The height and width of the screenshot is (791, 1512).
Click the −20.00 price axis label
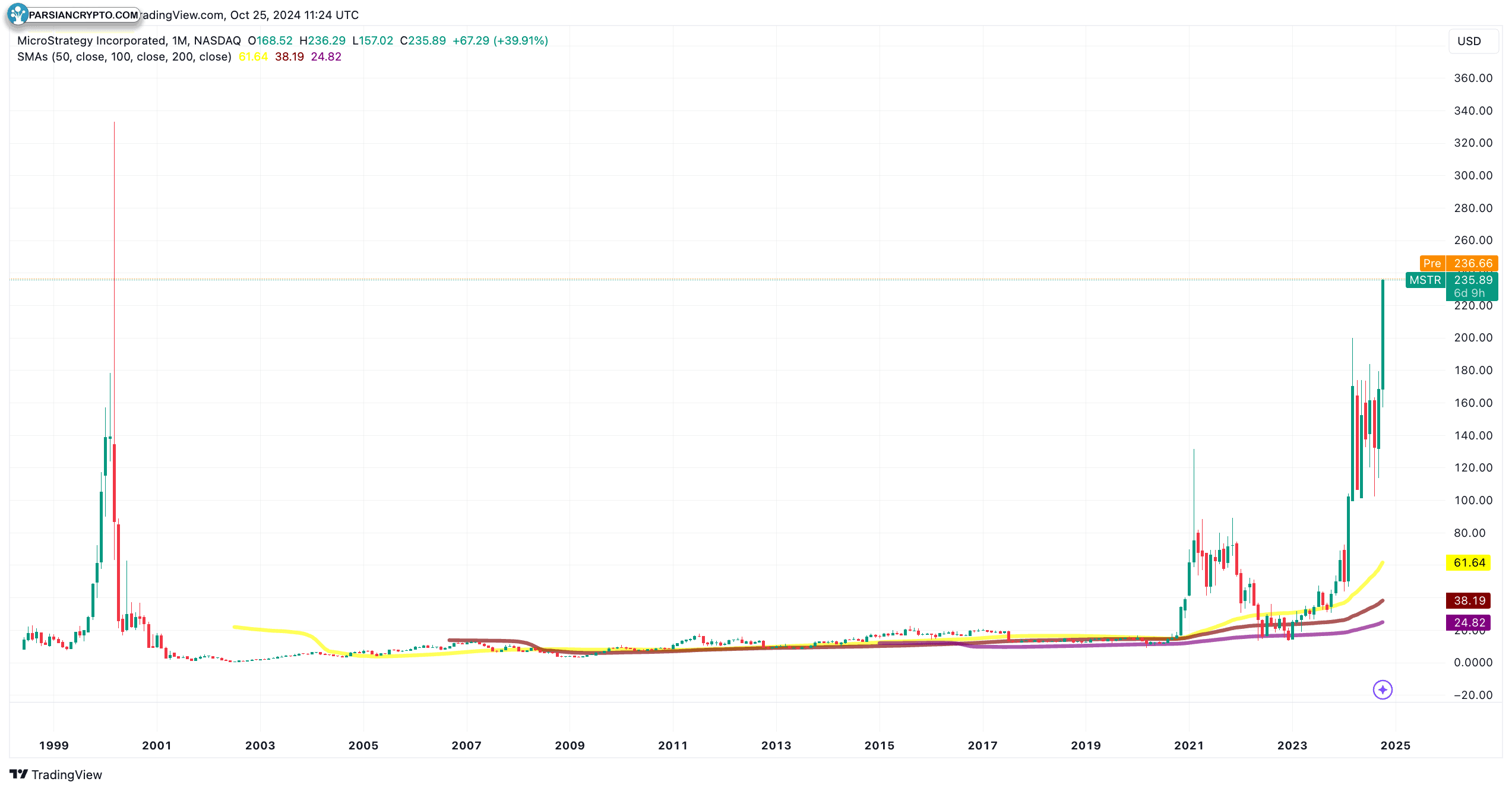click(x=1473, y=695)
